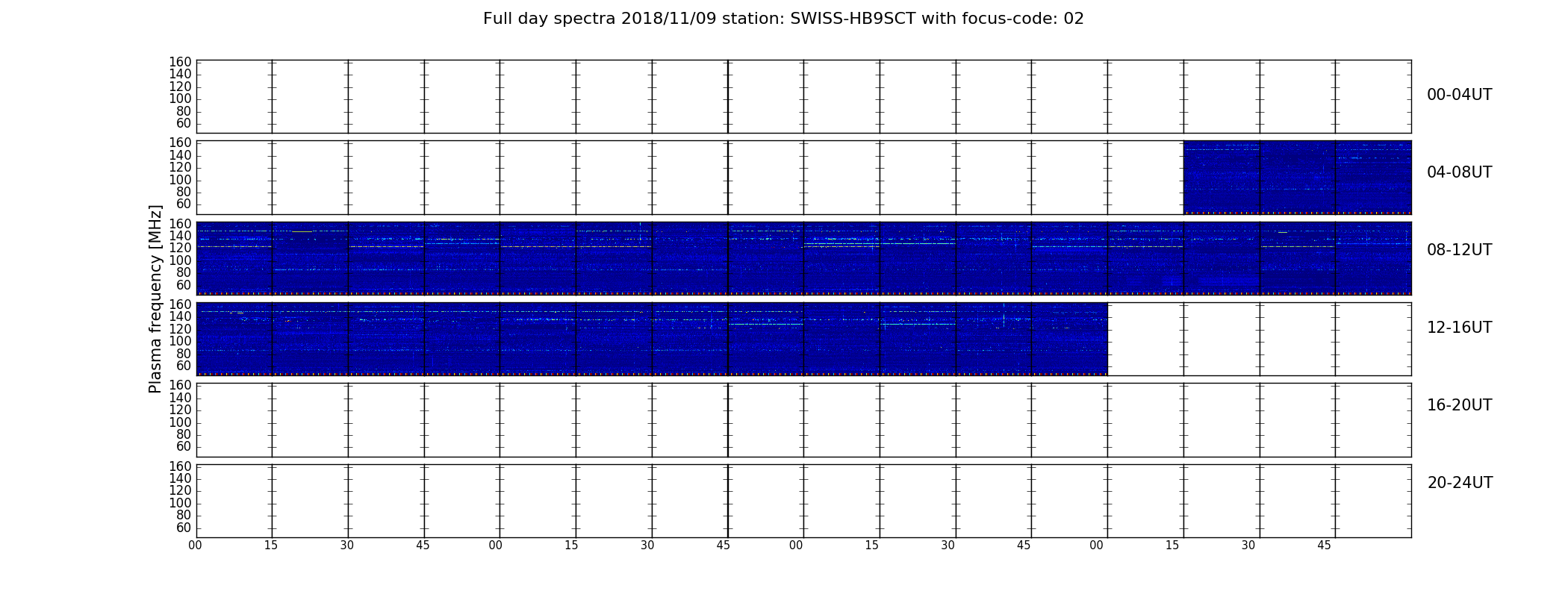Screen dimensions: 1568x597
Task: Click the 00-04UT panel label
Action: [x=1459, y=95]
